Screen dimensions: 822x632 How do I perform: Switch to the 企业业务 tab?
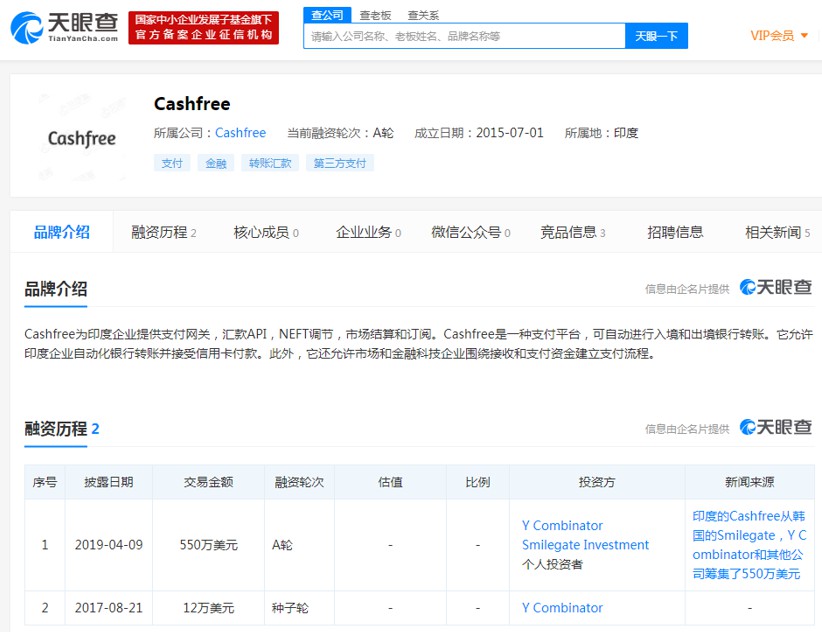click(x=368, y=232)
